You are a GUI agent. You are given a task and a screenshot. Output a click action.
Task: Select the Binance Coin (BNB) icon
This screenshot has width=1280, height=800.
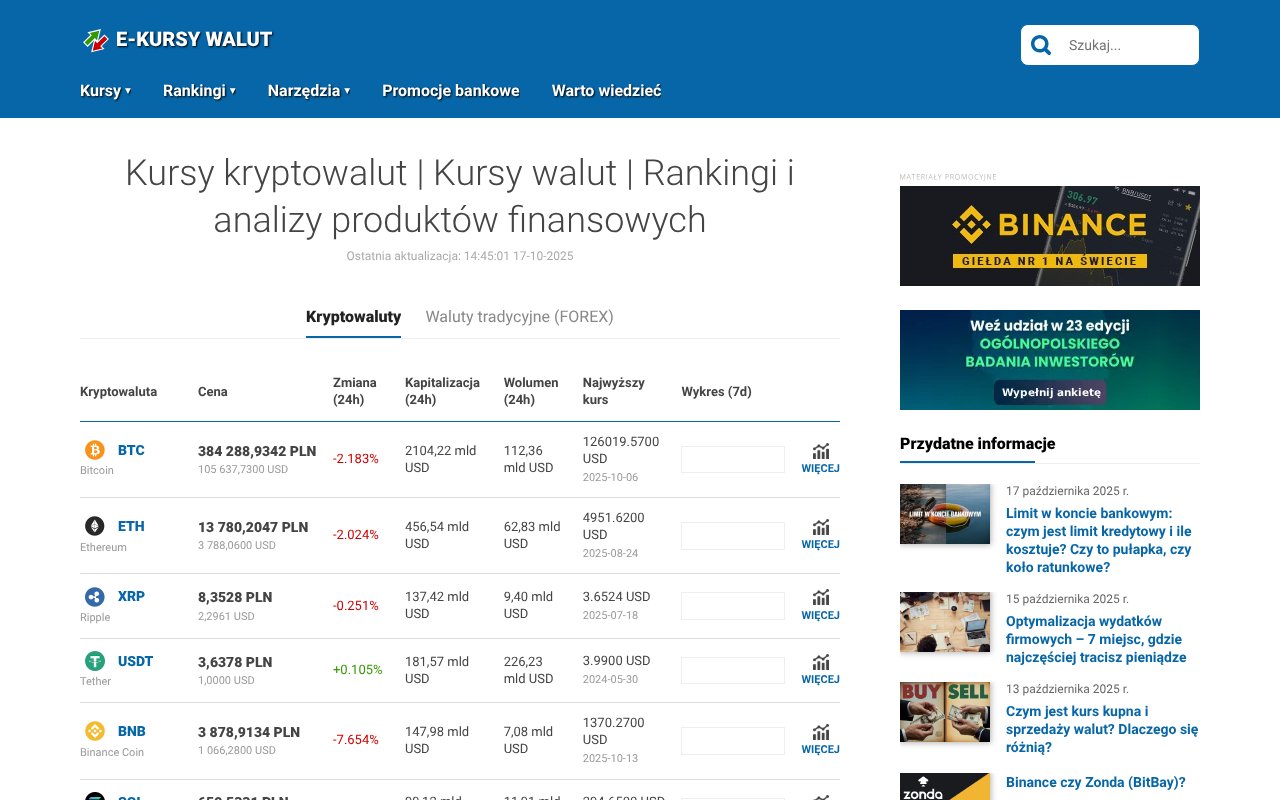95,731
